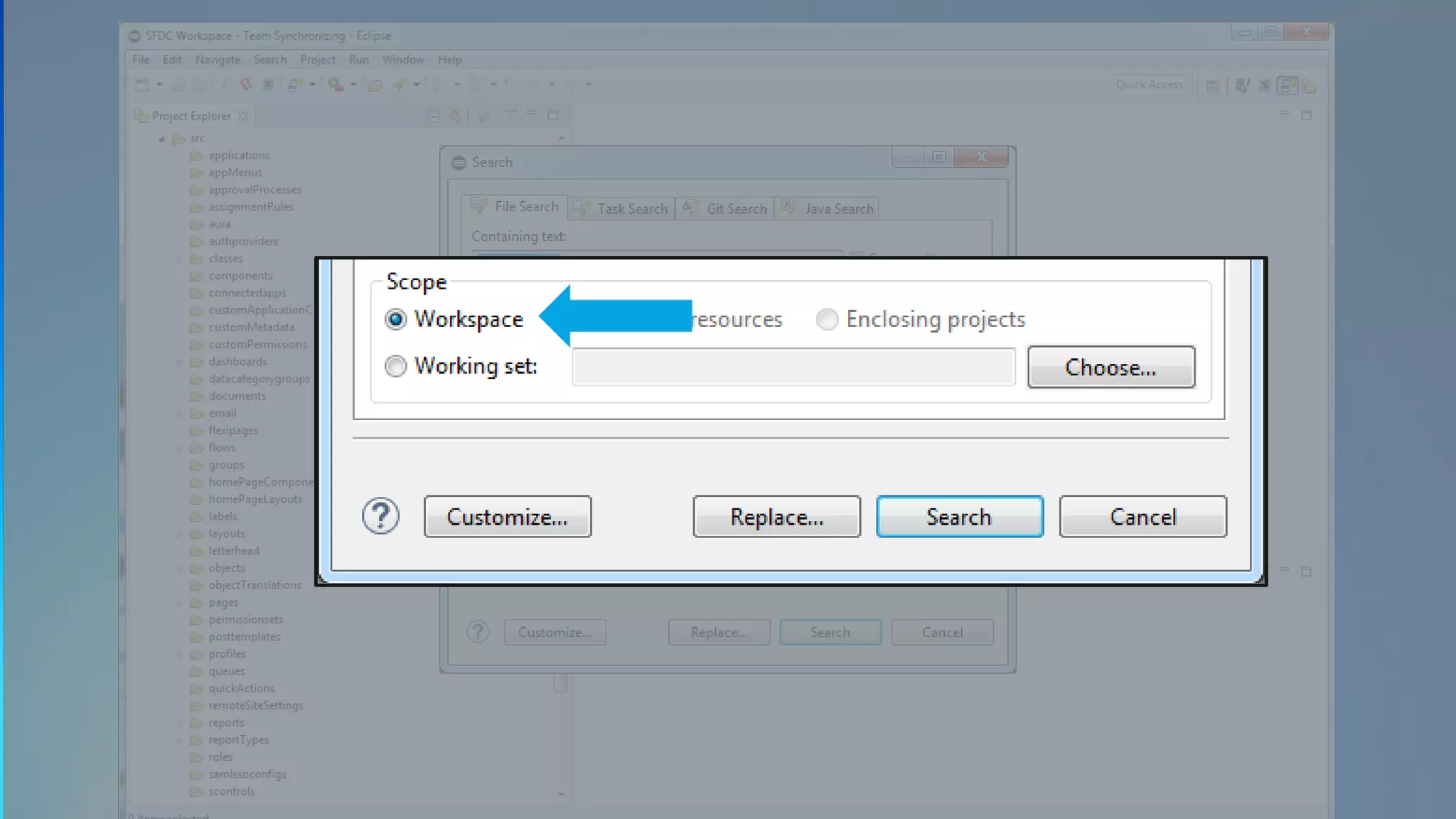Click the New wizard toolbar icon
Image resolution: width=1456 pixels, height=819 pixels.
coord(142,85)
